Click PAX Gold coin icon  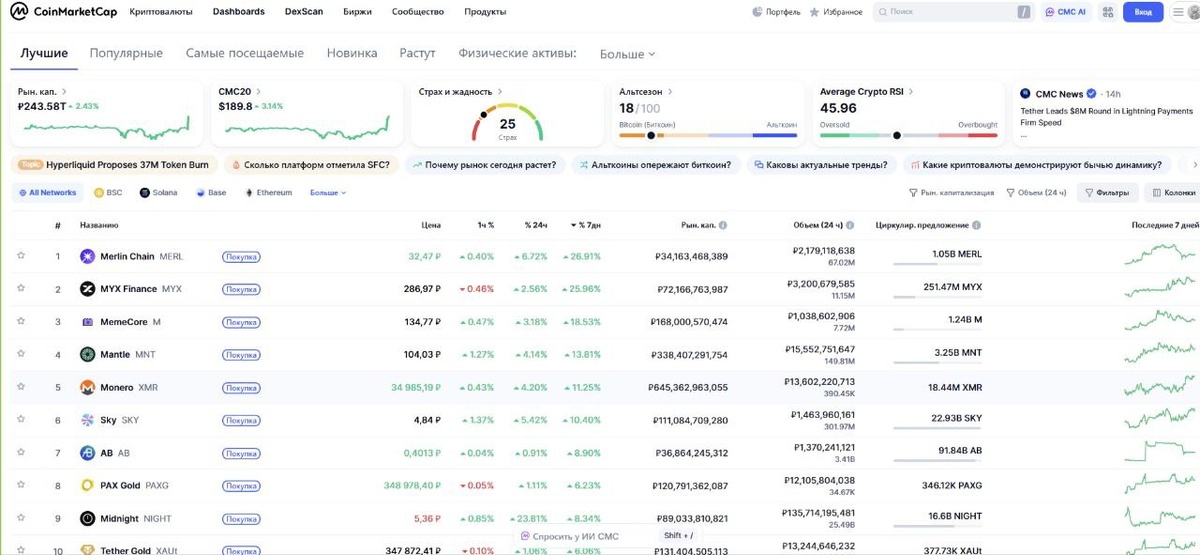click(x=87, y=486)
